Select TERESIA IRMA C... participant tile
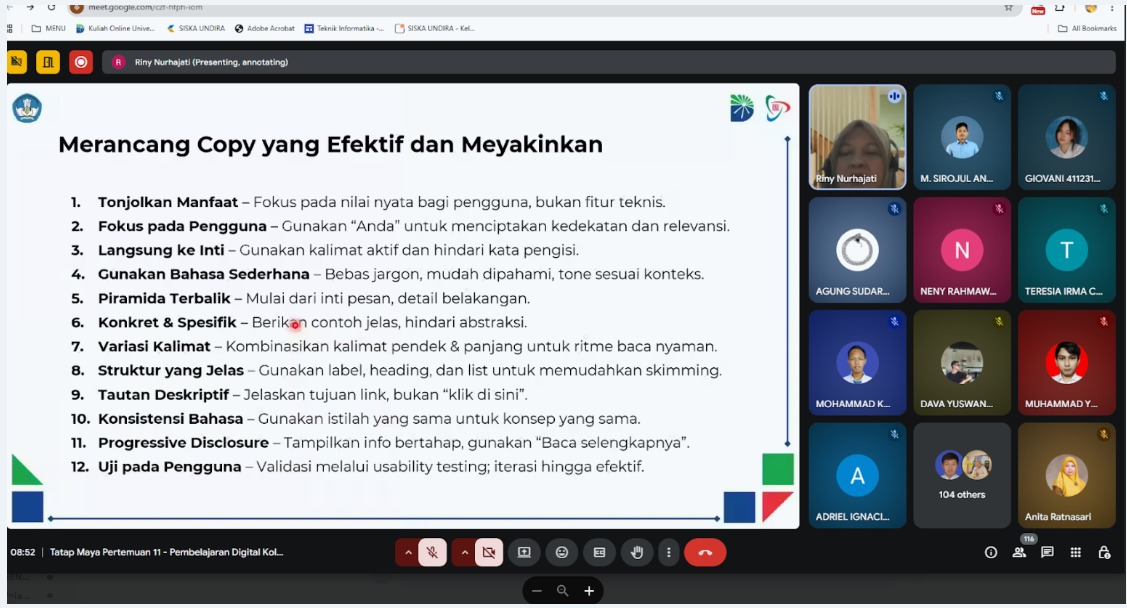1127x608 pixels. [1067, 250]
